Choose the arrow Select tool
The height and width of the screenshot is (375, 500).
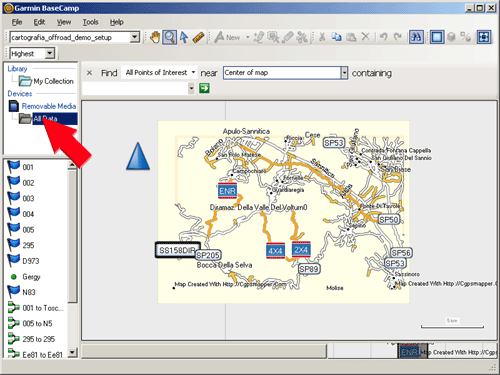[x=184, y=37]
